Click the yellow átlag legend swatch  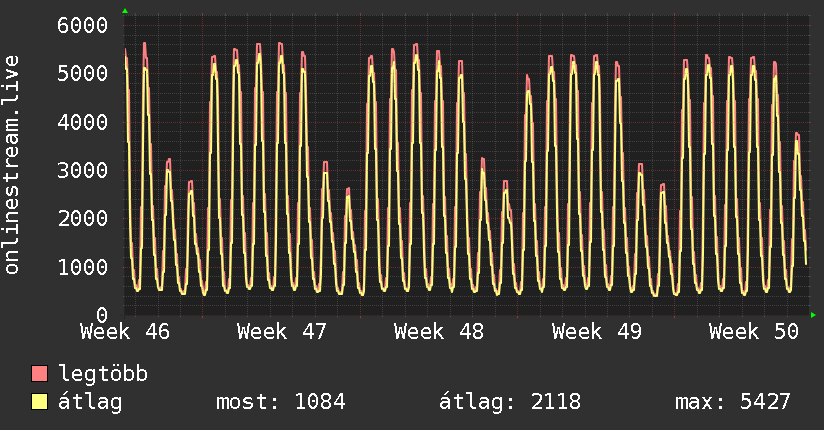[x=40, y=402]
